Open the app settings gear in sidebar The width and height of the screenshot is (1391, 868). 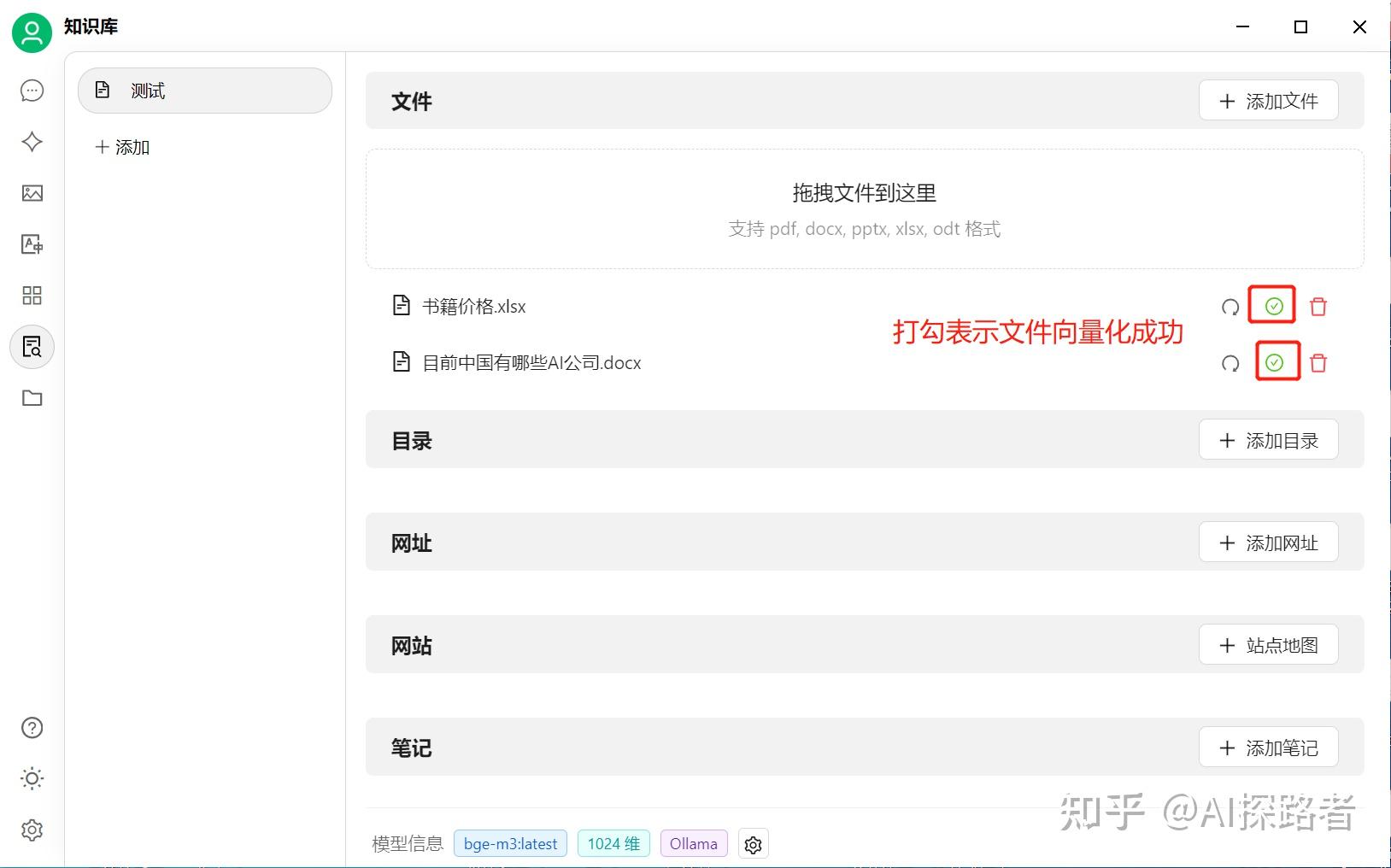[x=32, y=830]
